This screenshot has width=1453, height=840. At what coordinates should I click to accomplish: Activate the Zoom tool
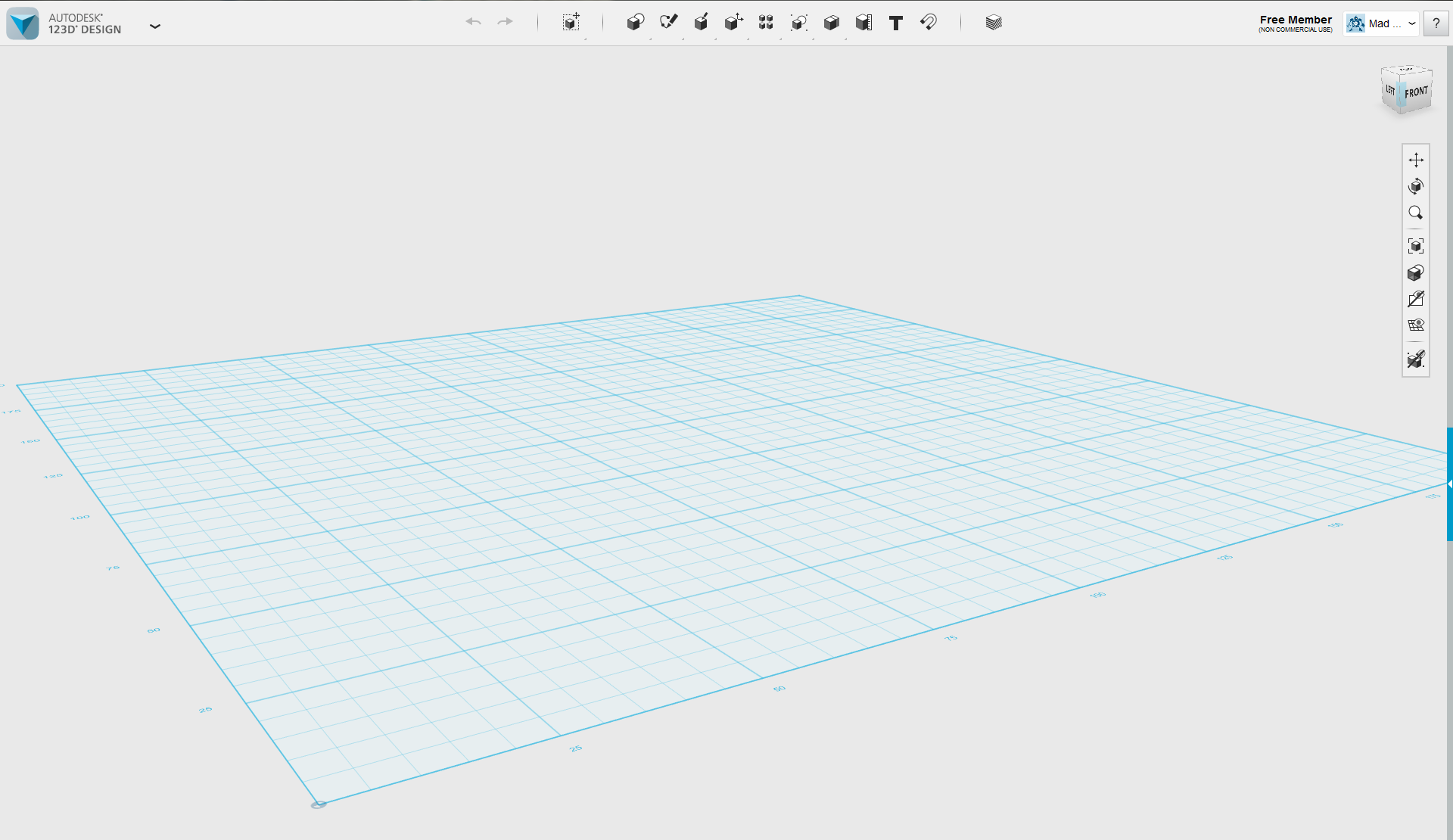point(1416,213)
